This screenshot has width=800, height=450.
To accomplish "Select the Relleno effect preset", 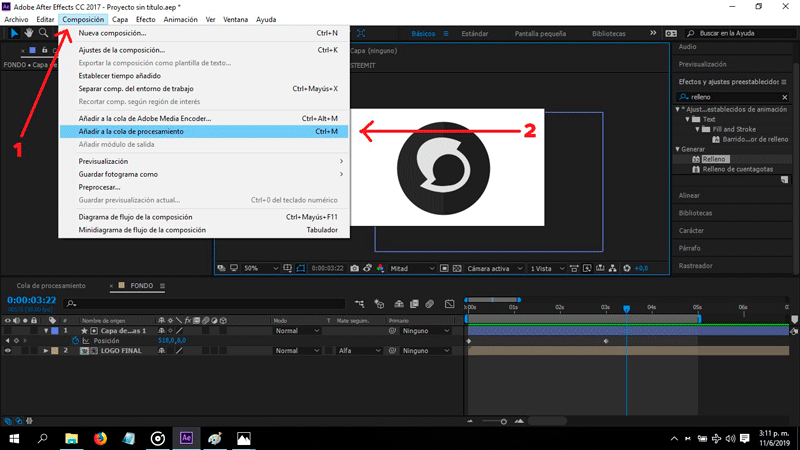I will coord(714,159).
